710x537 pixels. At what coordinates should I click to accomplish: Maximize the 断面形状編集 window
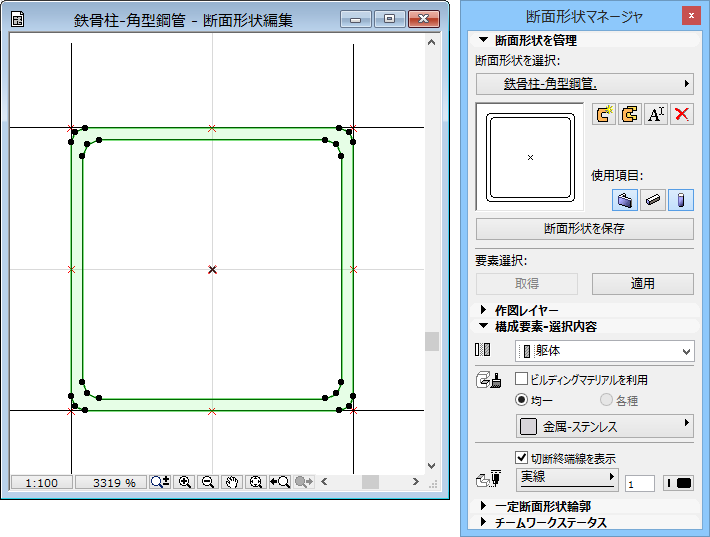[x=390, y=19]
